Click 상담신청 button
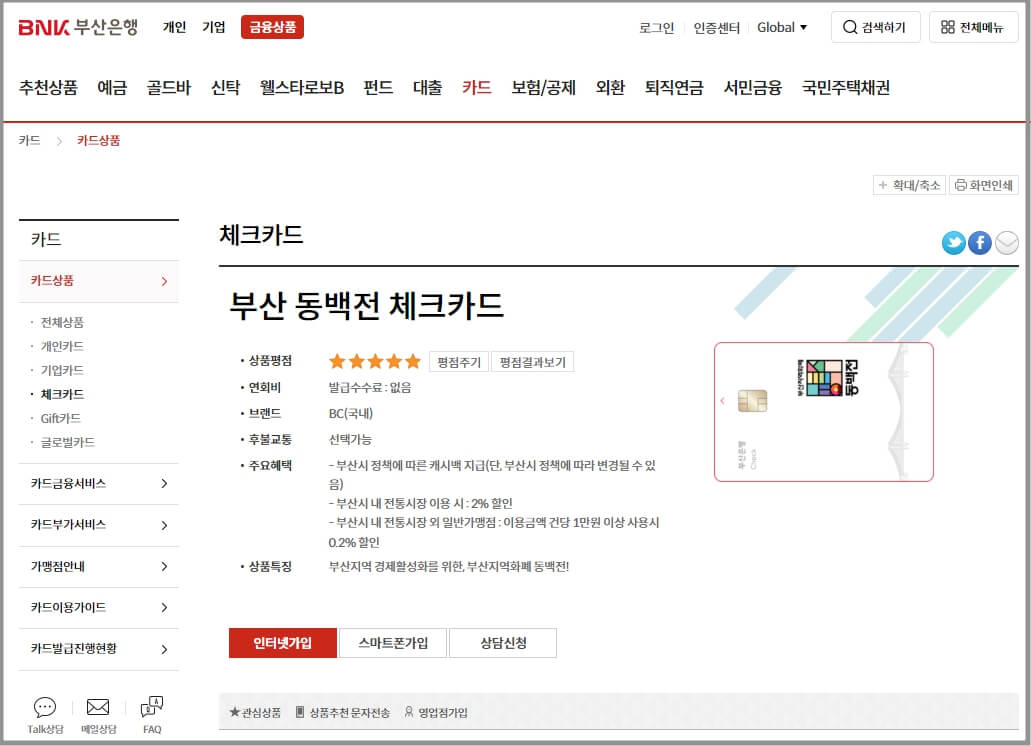Viewport: 1031px width, 746px height. coord(503,643)
